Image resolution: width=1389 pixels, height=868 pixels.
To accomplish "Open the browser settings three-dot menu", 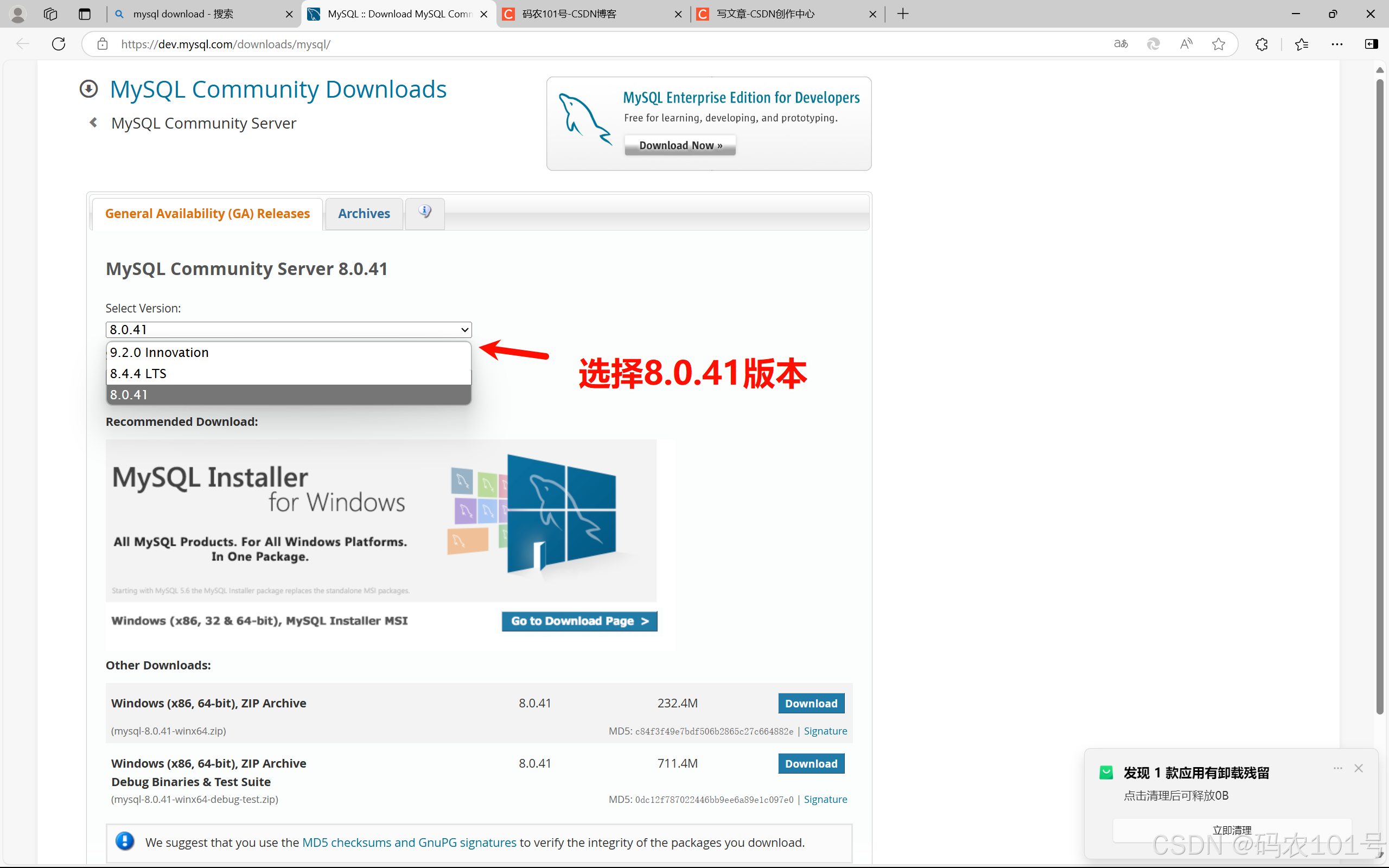I will (1337, 44).
